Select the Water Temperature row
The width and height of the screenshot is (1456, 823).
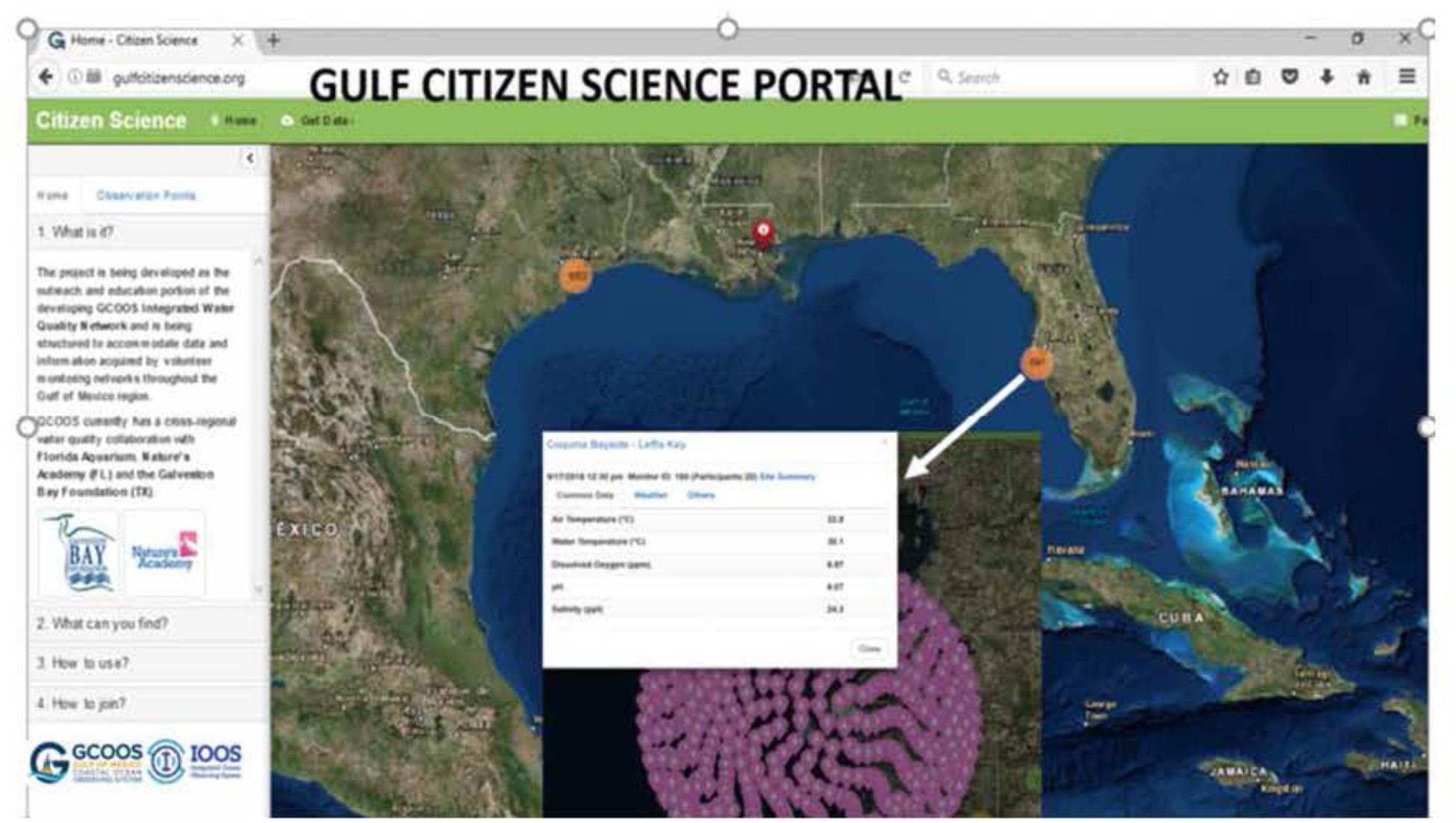click(719, 541)
